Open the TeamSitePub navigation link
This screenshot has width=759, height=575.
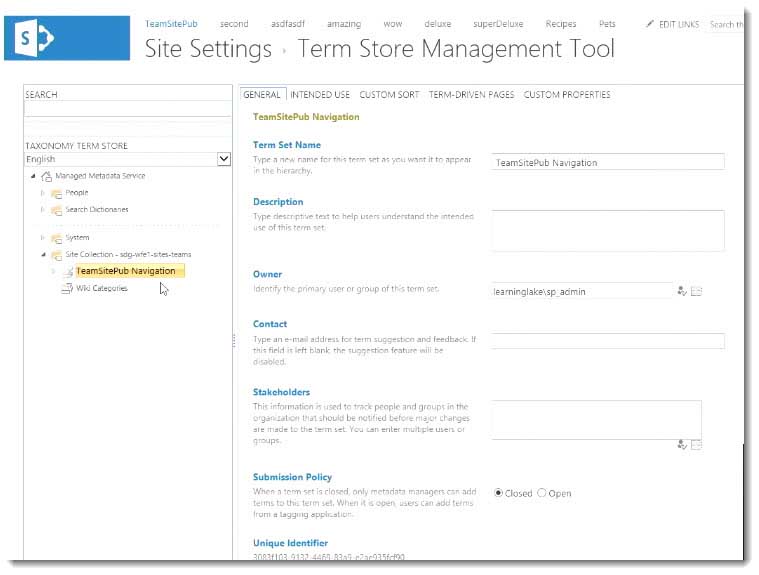pos(171,24)
